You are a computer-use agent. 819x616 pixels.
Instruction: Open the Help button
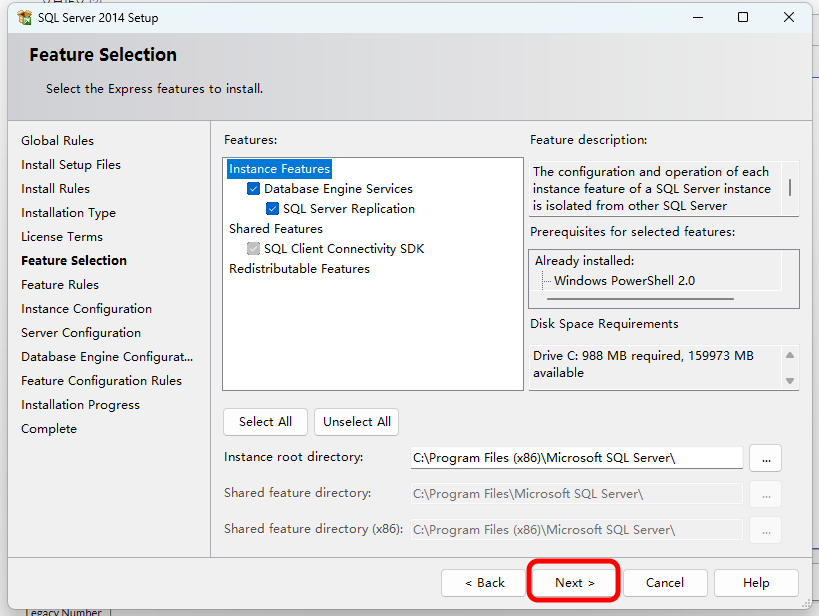756,583
